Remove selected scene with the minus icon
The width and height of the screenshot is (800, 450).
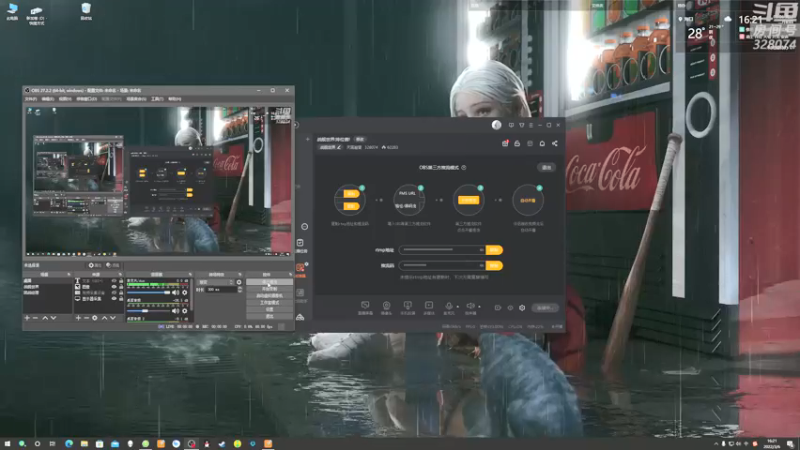tap(35, 318)
